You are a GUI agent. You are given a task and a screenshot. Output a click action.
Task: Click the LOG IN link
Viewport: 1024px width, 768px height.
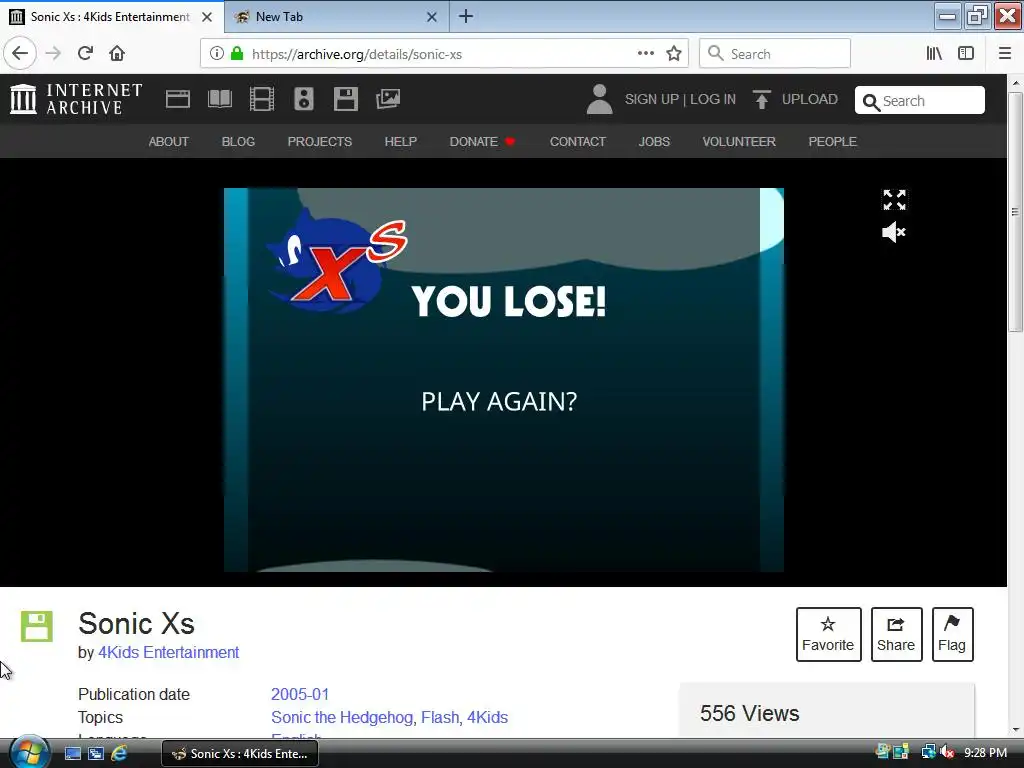[713, 99]
